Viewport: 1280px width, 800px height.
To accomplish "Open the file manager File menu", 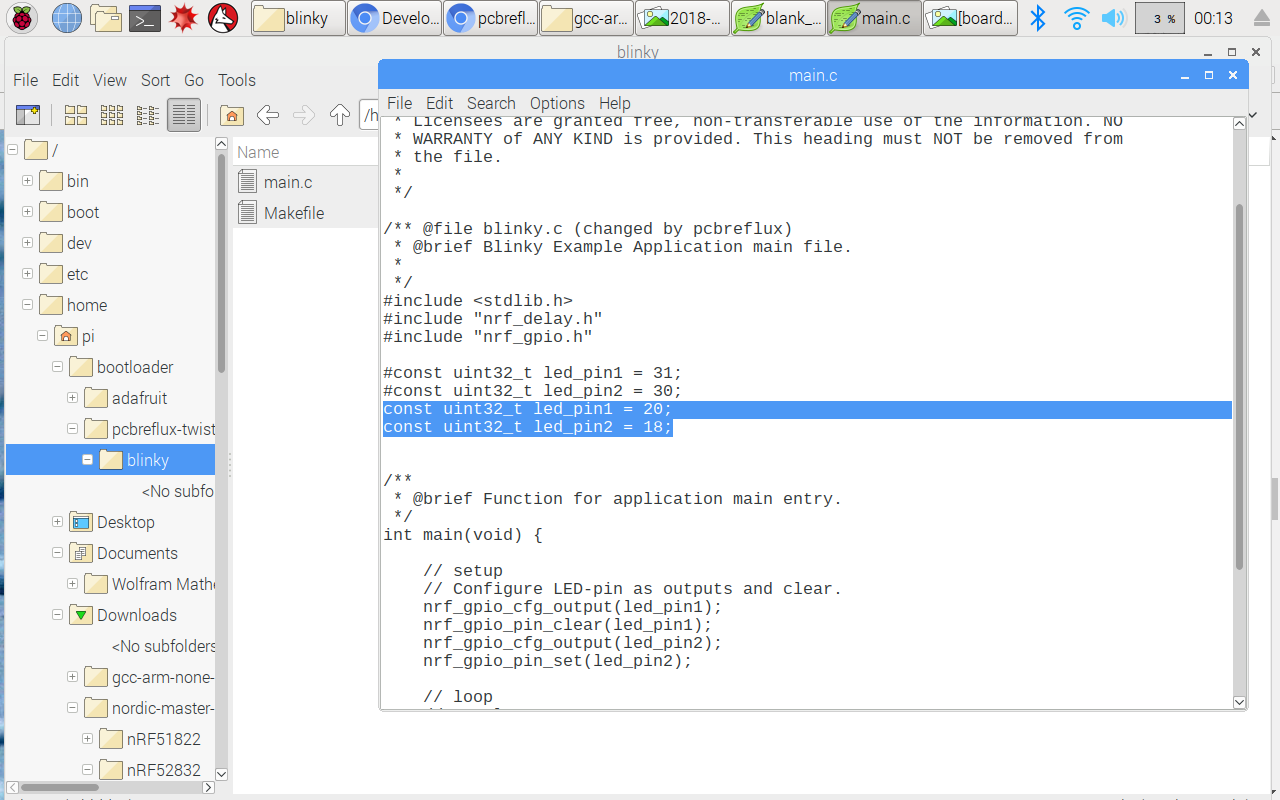I will tap(25, 80).
